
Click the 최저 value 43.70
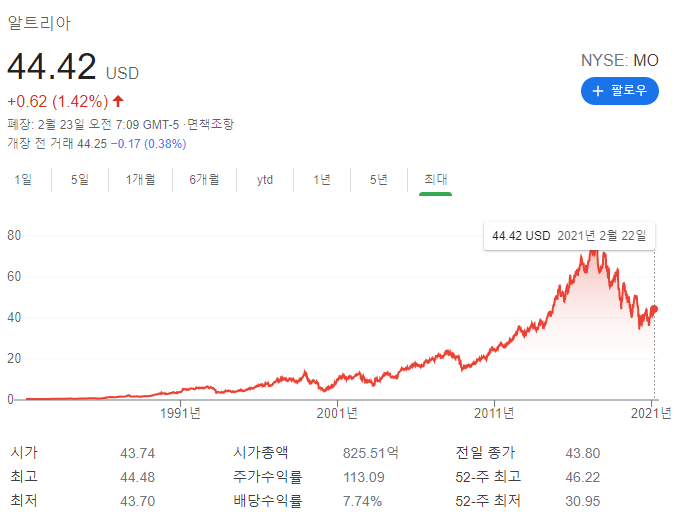[x=138, y=501]
